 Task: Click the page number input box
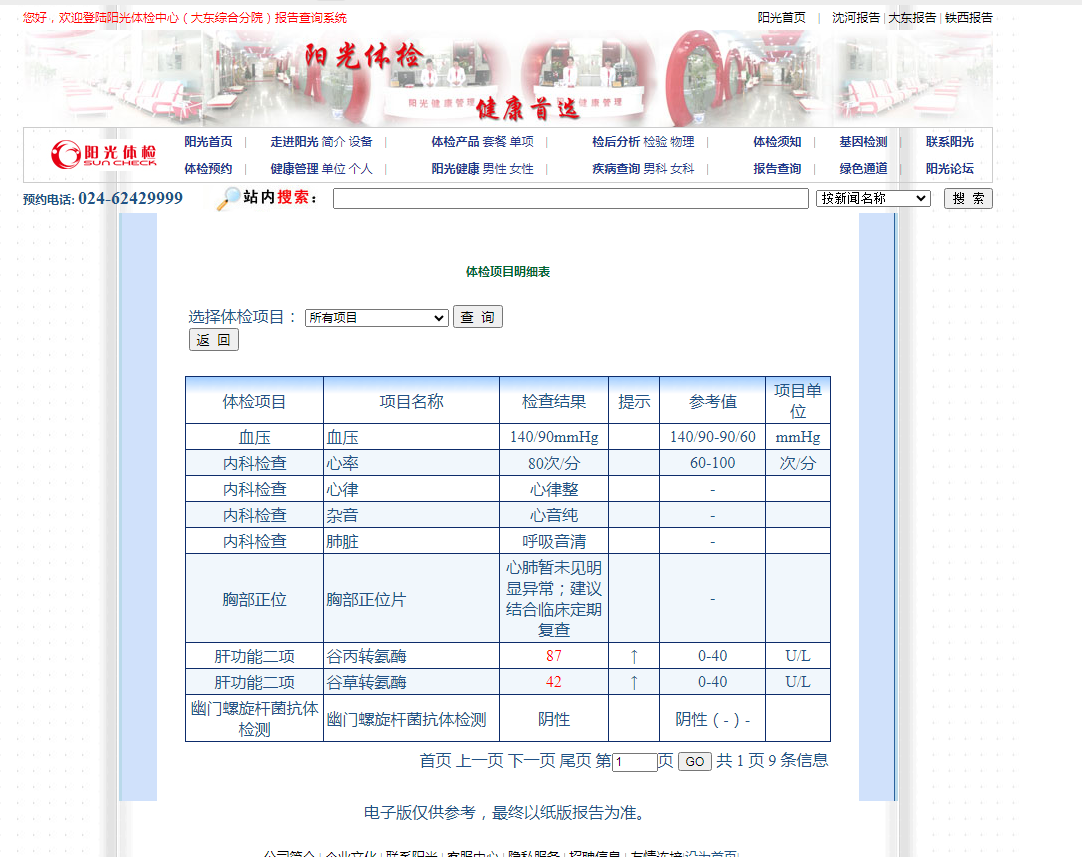634,762
